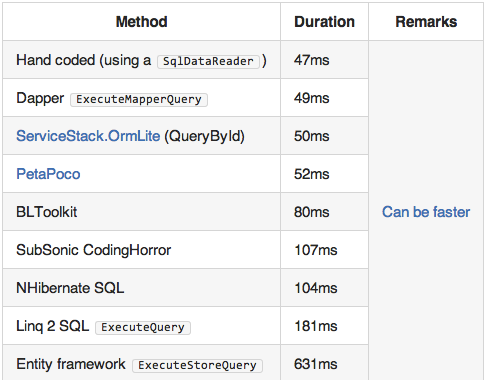The height and width of the screenshot is (380, 486).
Task: Click the 52ms duration cell
Action: click(324, 174)
